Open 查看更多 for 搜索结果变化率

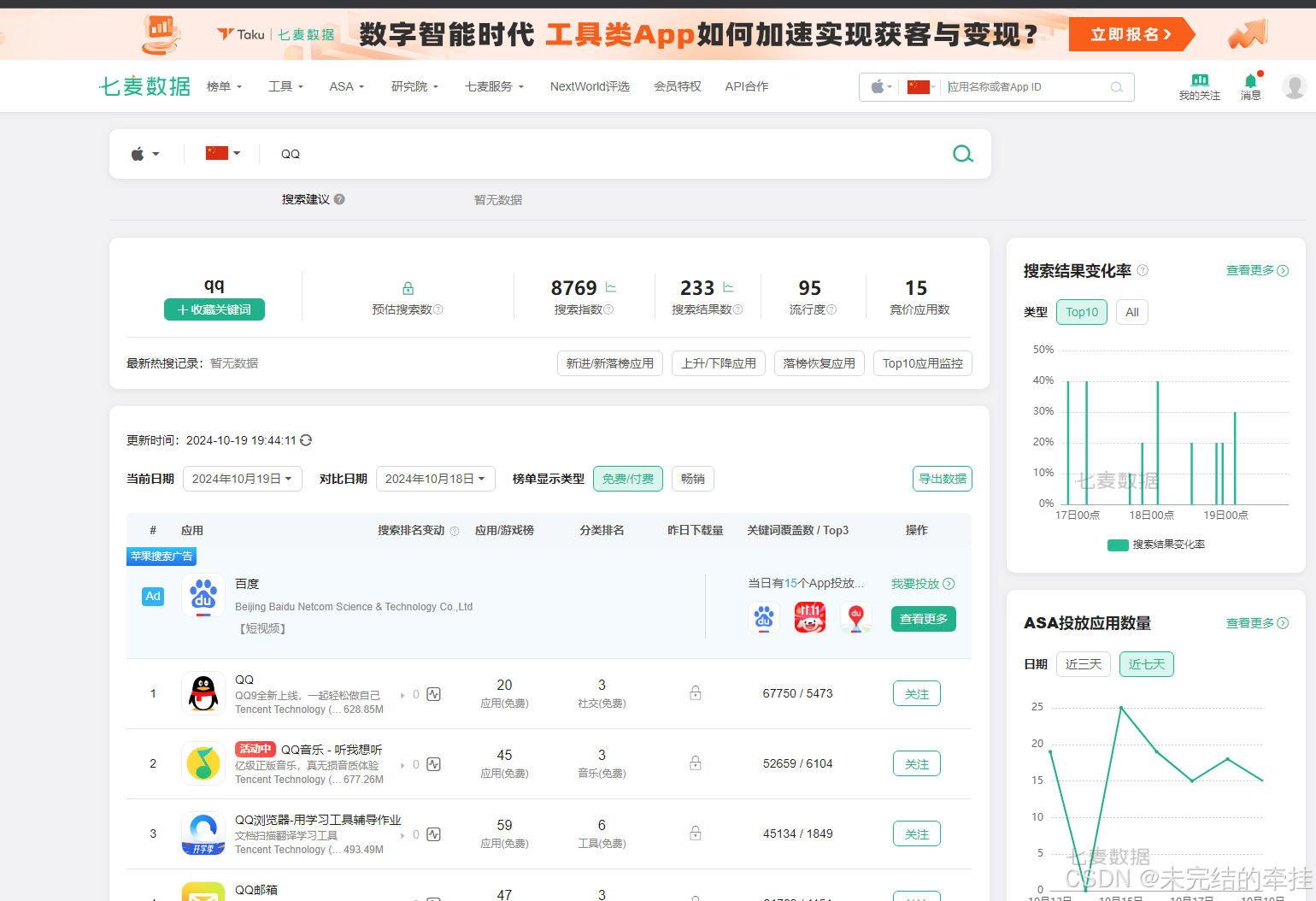pyautogui.click(x=1257, y=270)
